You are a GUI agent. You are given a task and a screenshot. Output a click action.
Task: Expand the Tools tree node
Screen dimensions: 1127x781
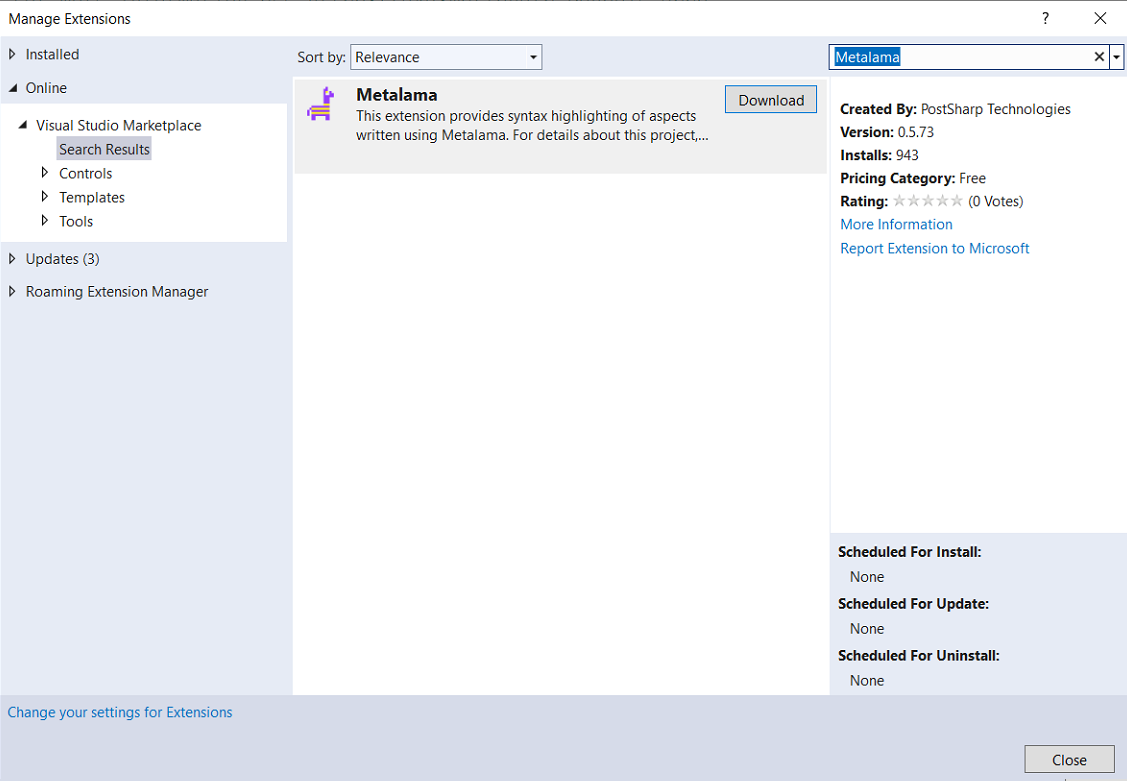pyautogui.click(x=45, y=221)
